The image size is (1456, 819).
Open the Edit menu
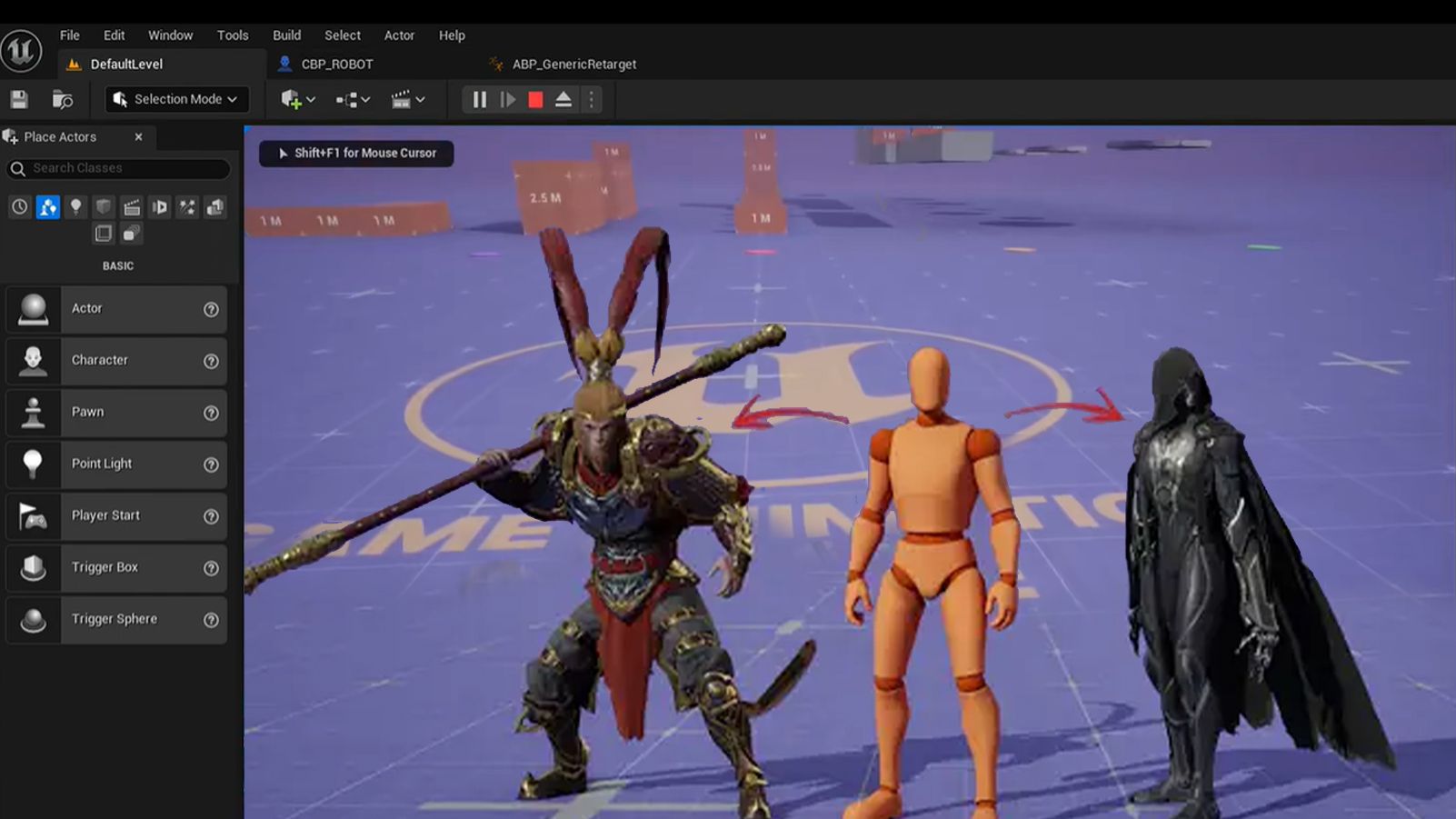coord(114,35)
